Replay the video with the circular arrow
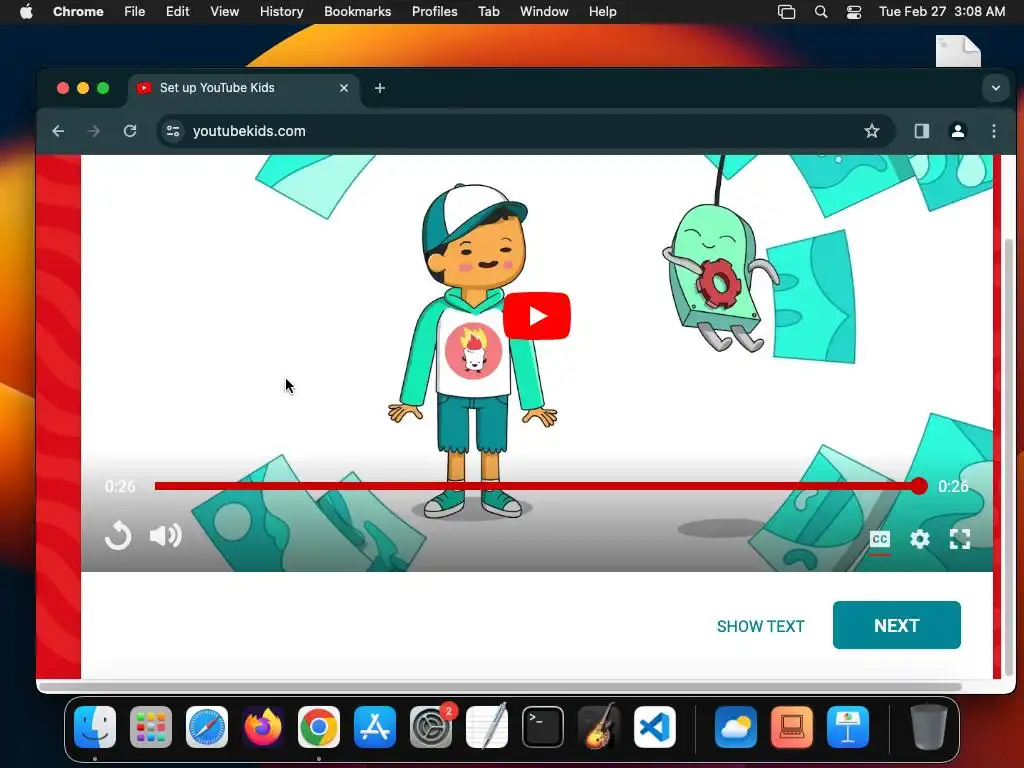 tap(118, 536)
